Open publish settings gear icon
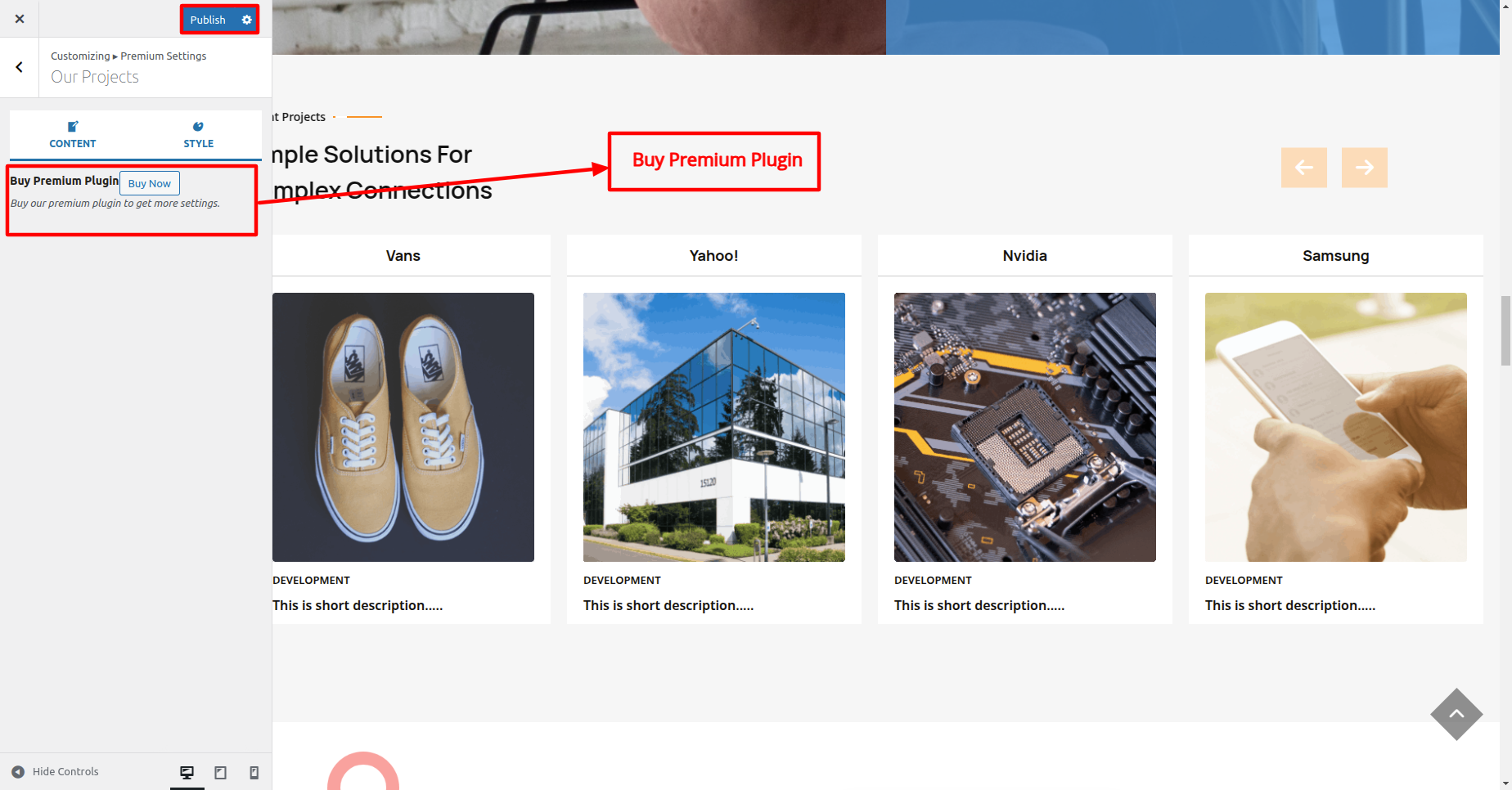1512x790 pixels. click(247, 20)
